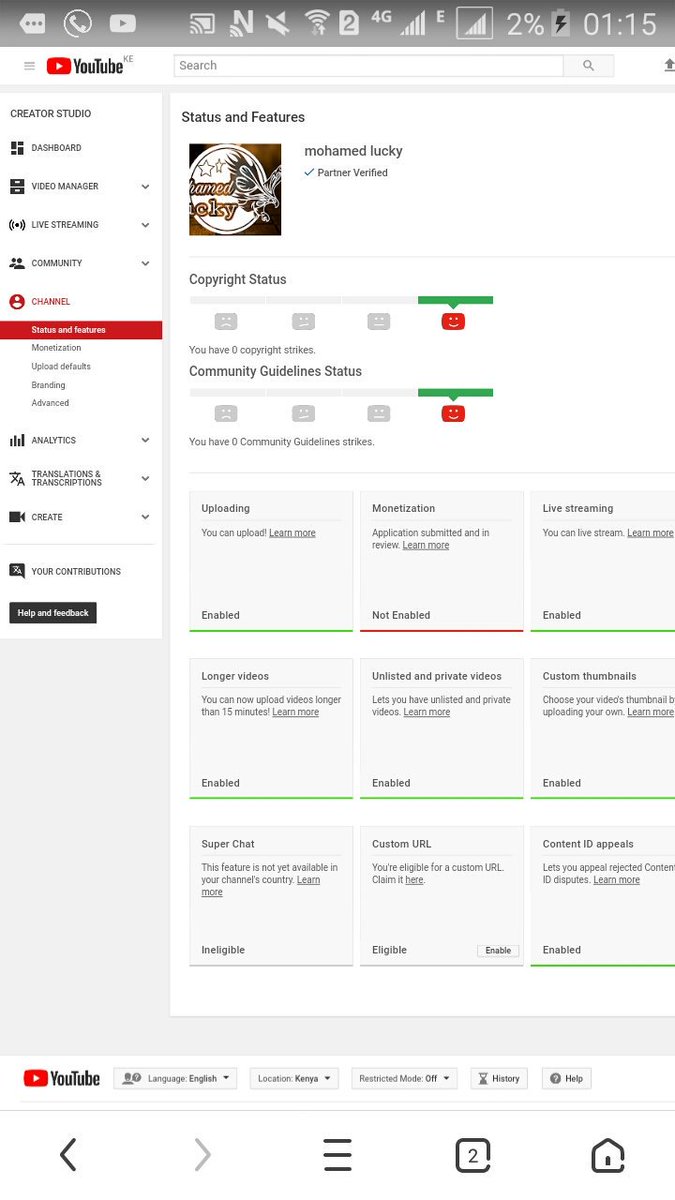Image resolution: width=675 pixels, height=1200 pixels.
Task: Open the browser menu icon
Action: (338, 1155)
